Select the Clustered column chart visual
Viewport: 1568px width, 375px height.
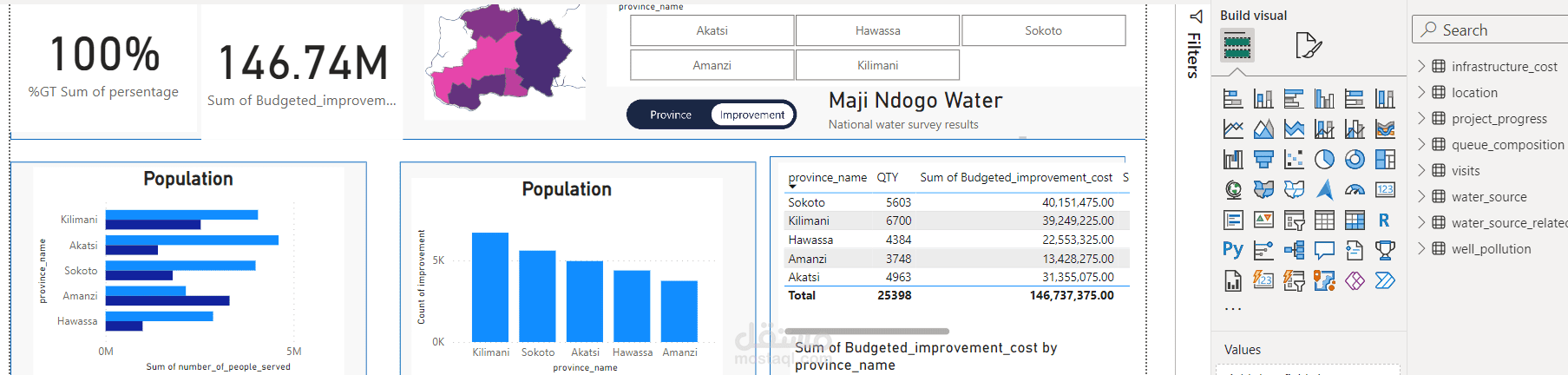pos(1324,99)
